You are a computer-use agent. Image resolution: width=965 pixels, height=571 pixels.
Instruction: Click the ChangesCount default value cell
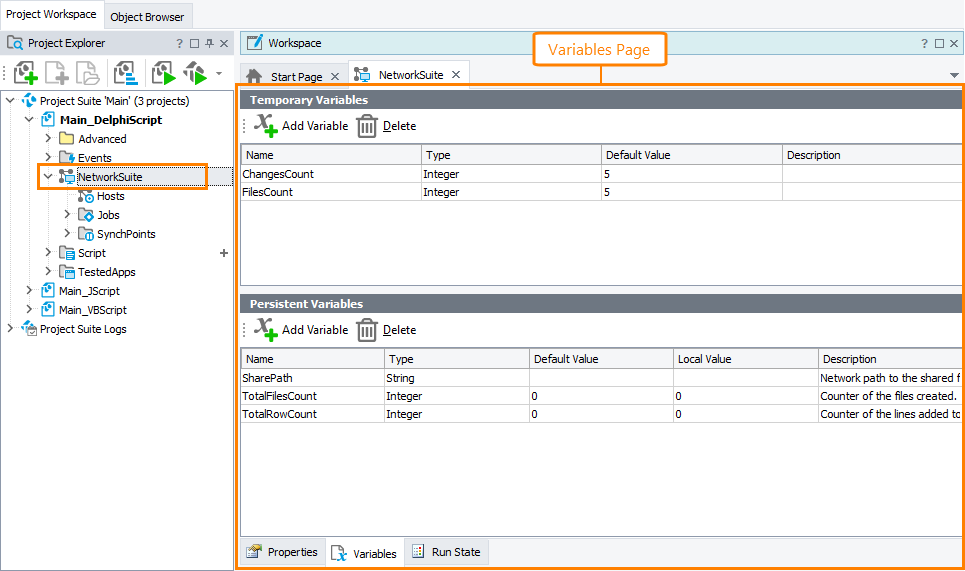(x=690, y=174)
